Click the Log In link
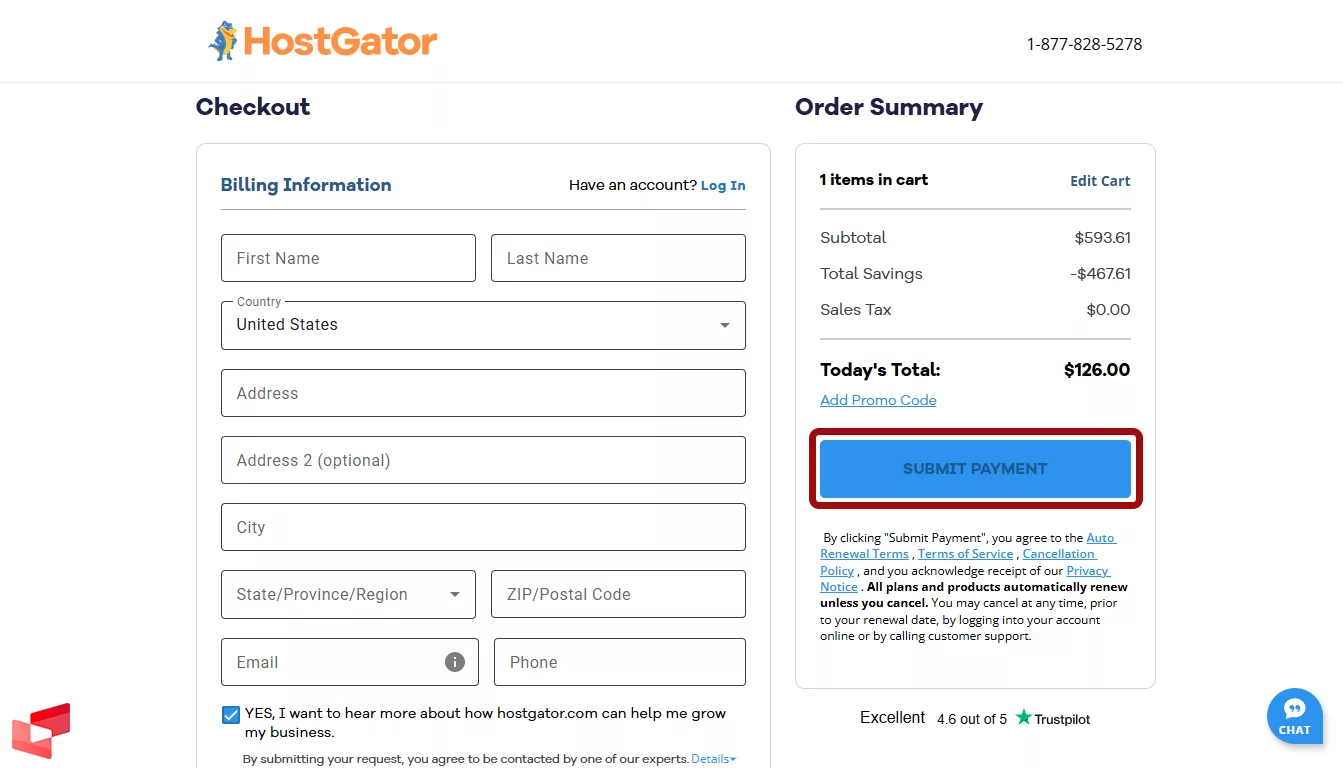The image size is (1343, 768). (x=722, y=185)
